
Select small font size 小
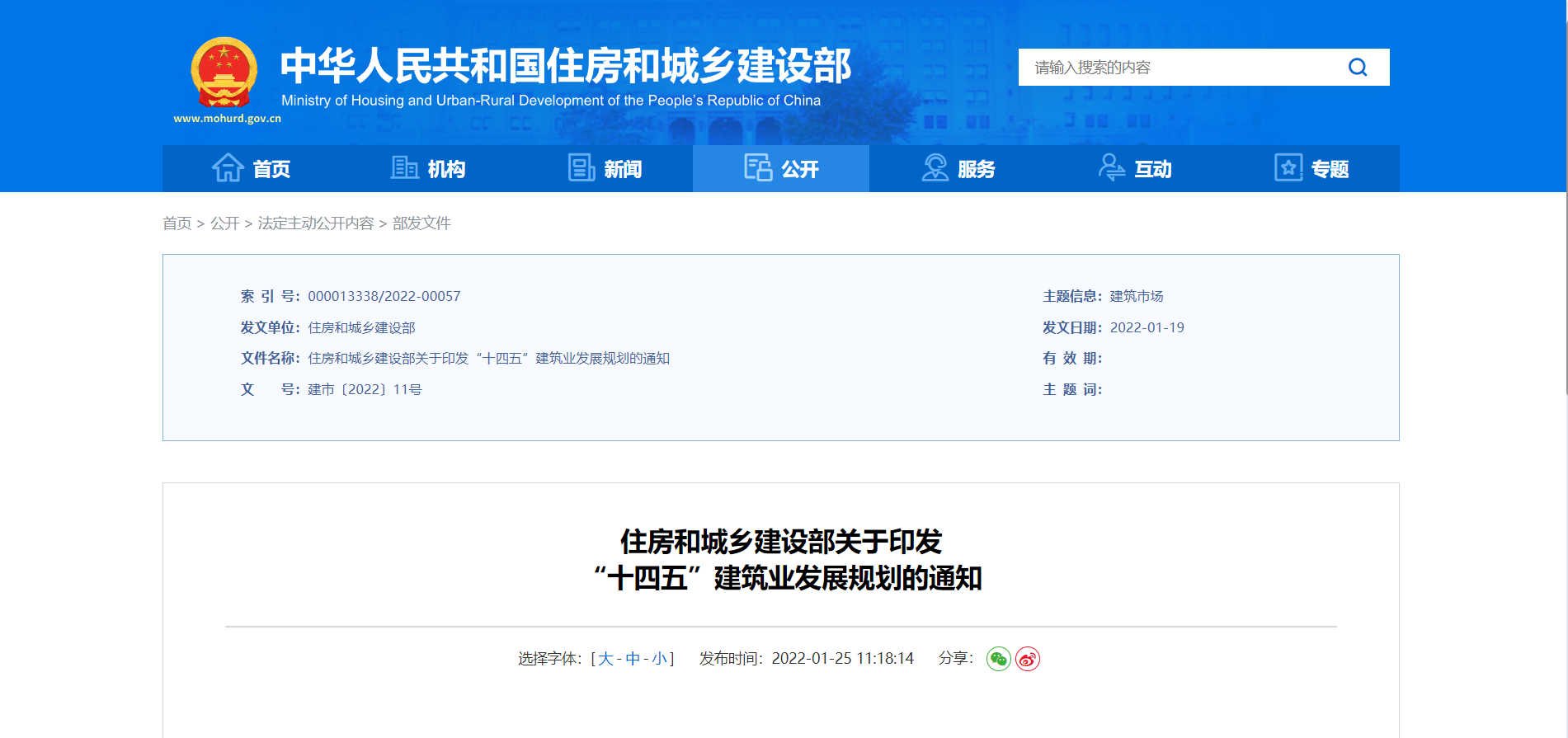click(x=659, y=659)
